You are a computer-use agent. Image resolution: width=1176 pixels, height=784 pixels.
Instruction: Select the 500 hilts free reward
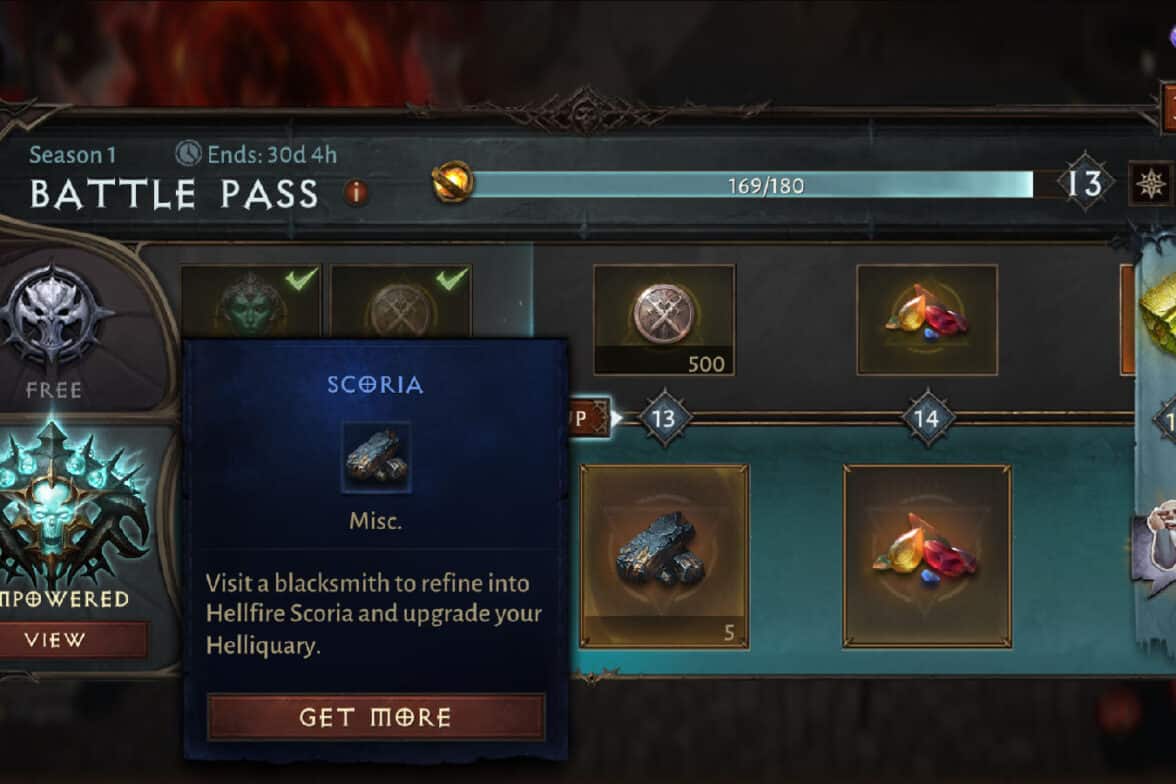point(664,320)
